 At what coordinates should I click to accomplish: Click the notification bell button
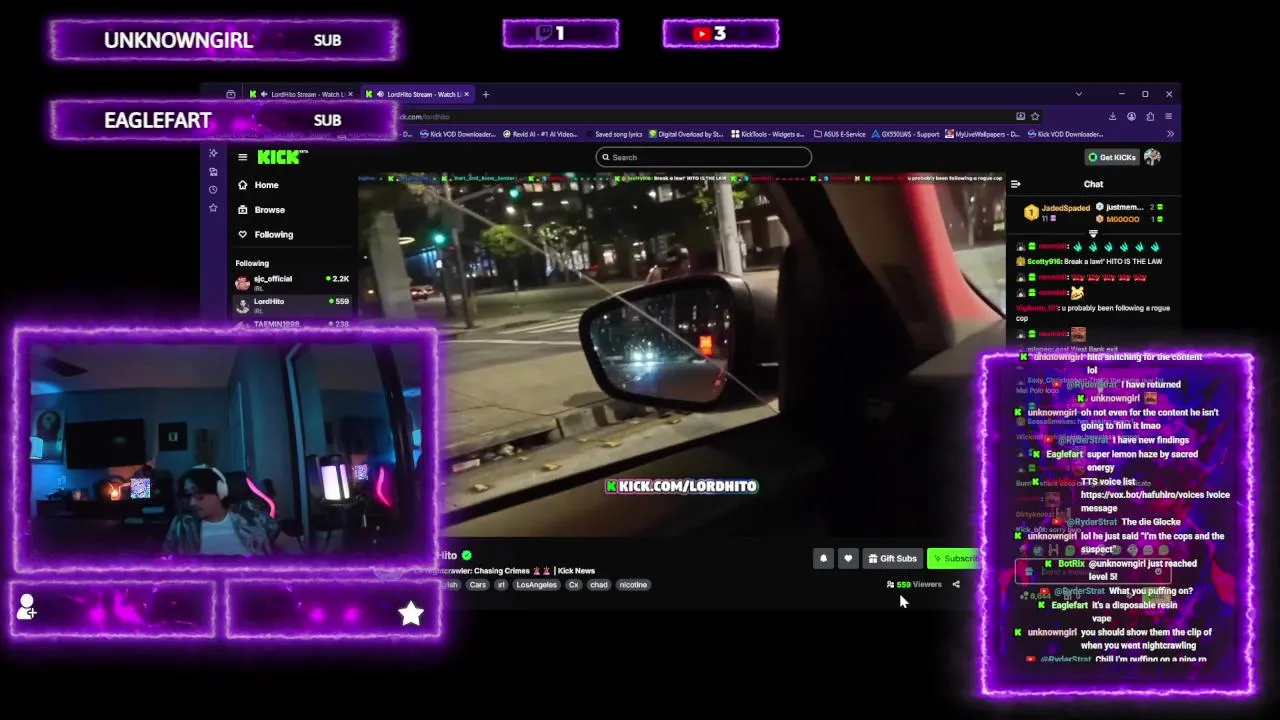823,558
